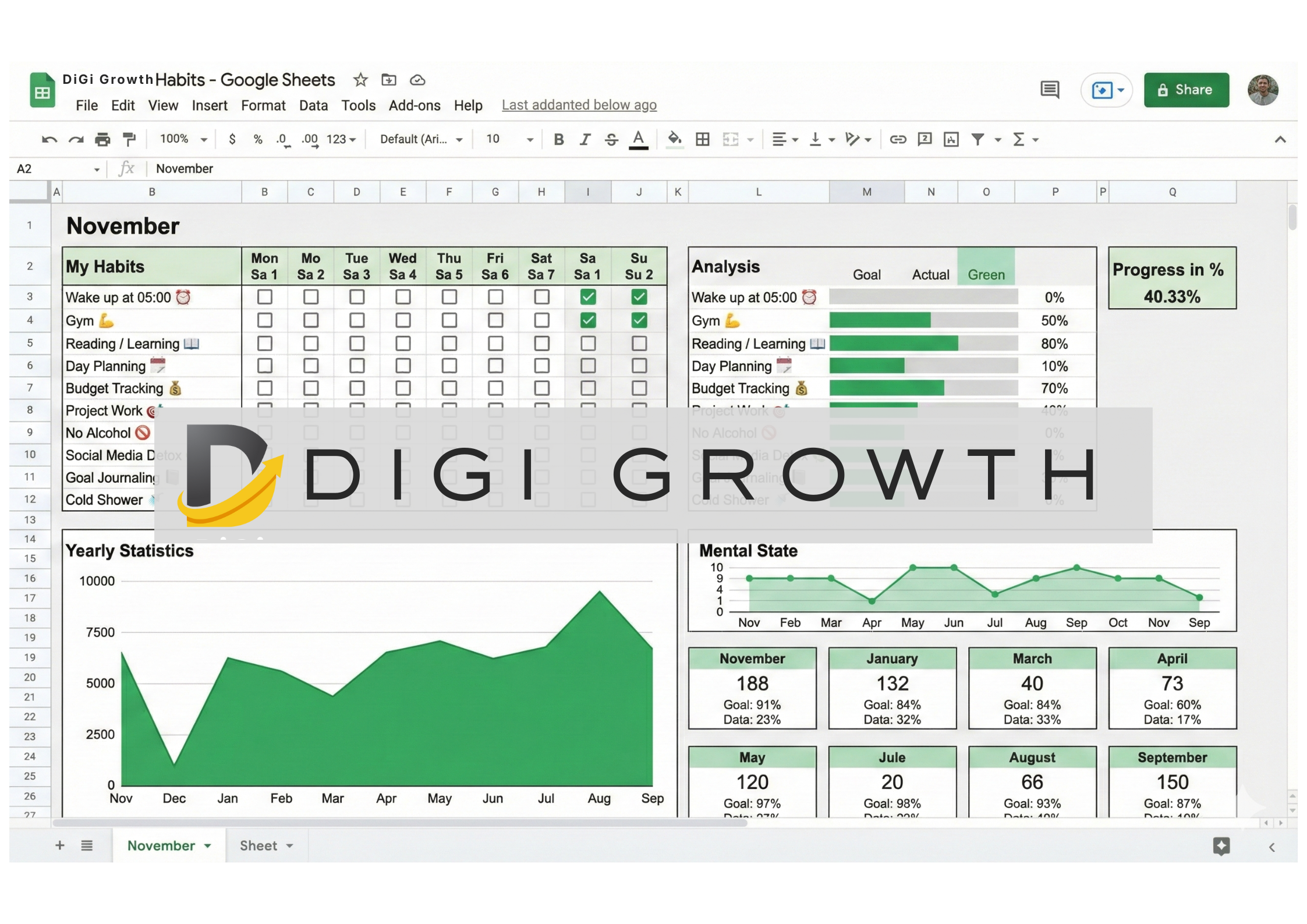Open the Format menu
This screenshot has width=1307, height=924.
pyautogui.click(x=263, y=105)
